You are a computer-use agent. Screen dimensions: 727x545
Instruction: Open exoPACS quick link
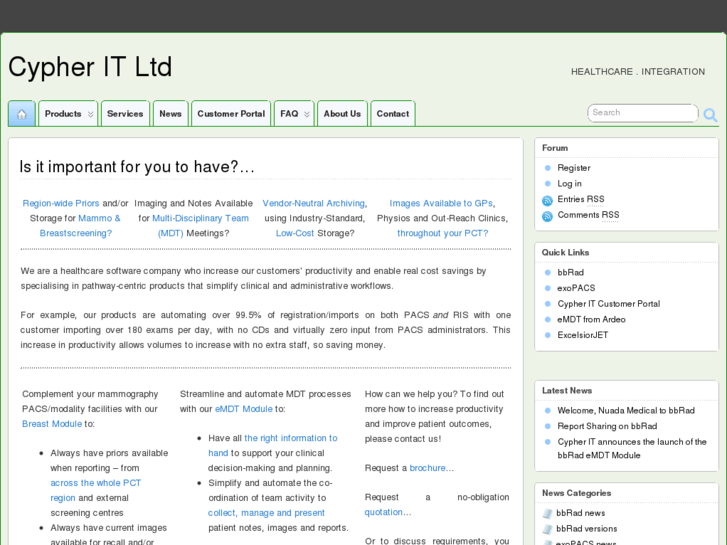[576, 288]
